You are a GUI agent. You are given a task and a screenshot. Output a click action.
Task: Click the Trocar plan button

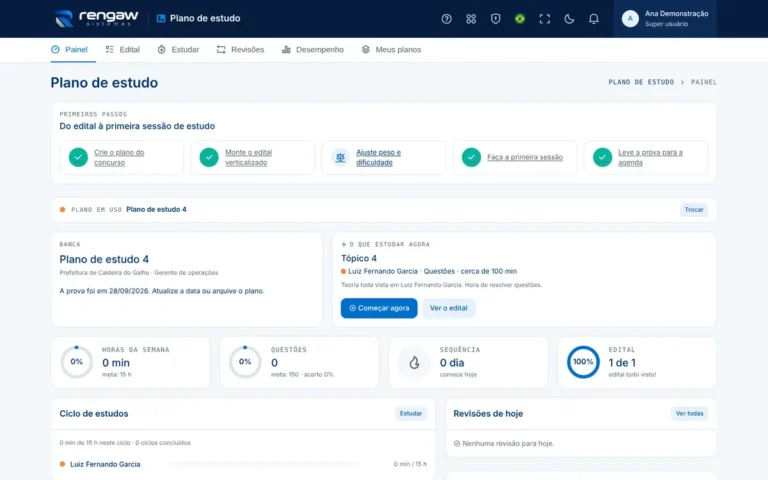coord(694,210)
